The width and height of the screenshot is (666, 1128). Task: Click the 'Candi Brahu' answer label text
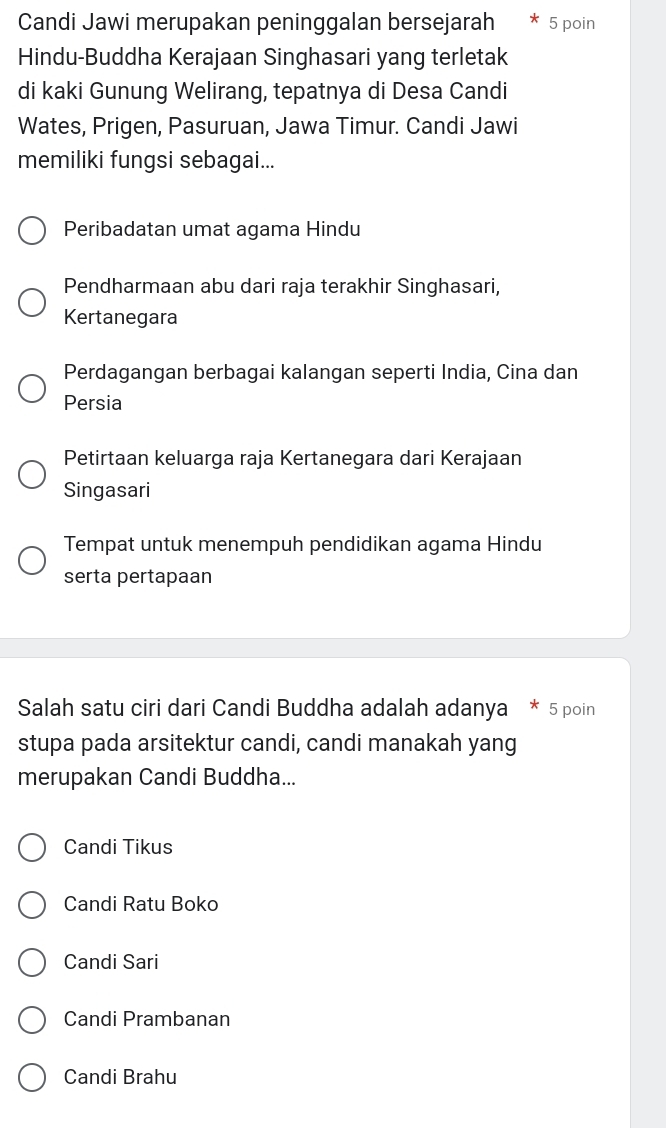[120, 1077]
